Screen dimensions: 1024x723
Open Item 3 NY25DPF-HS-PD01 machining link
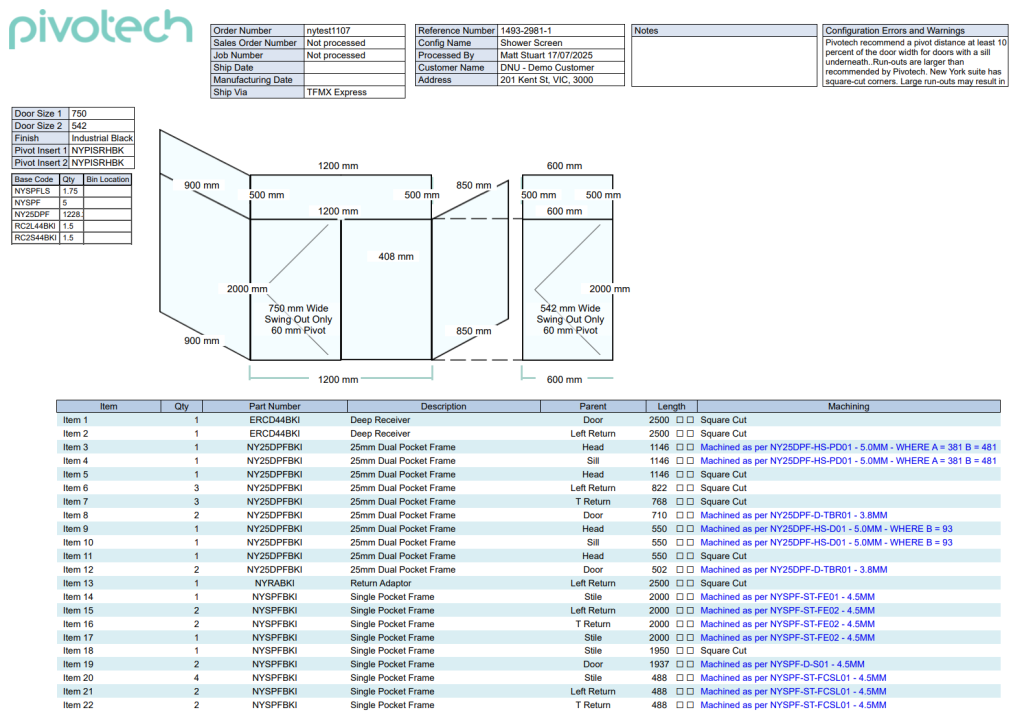click(848, 447)
